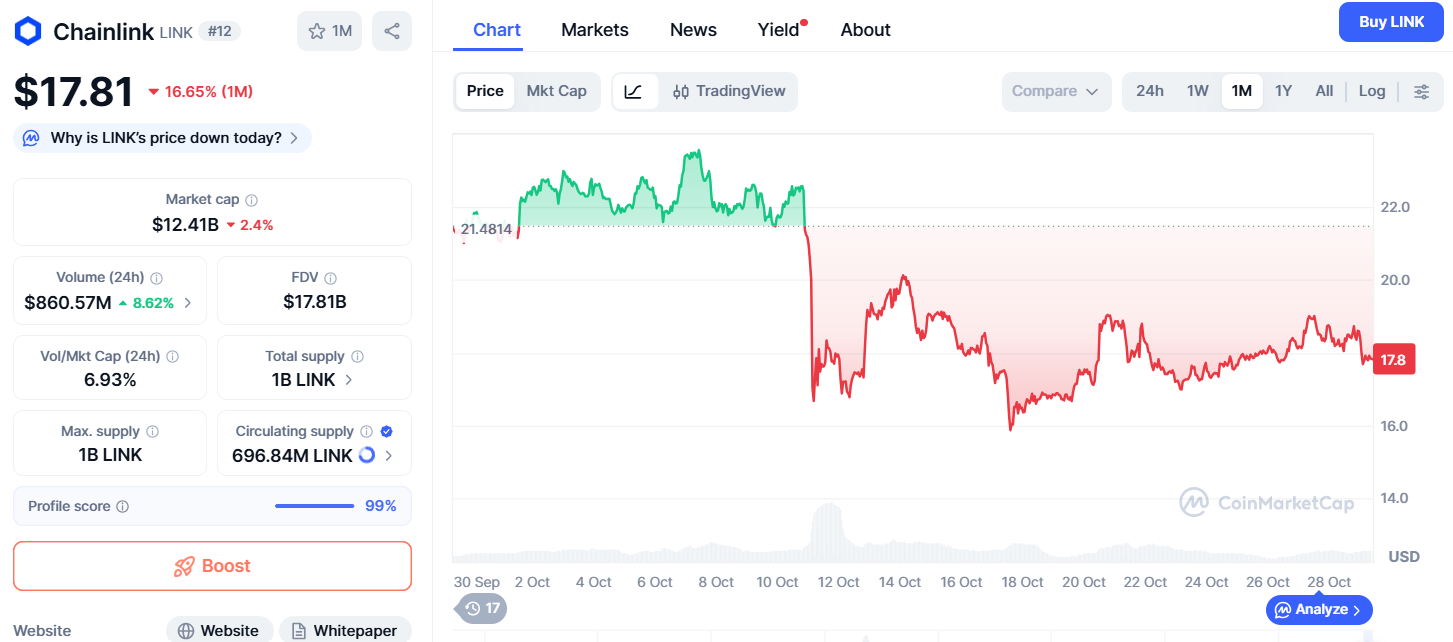Click the Profile score progress bar
1453x642 pixels.
click(314, 505)
